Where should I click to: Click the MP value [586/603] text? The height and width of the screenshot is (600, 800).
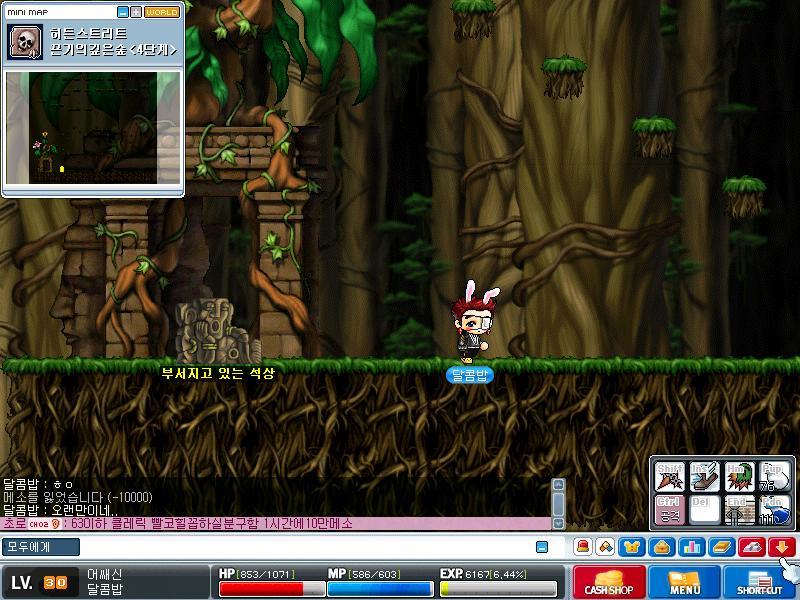[374, 574]
